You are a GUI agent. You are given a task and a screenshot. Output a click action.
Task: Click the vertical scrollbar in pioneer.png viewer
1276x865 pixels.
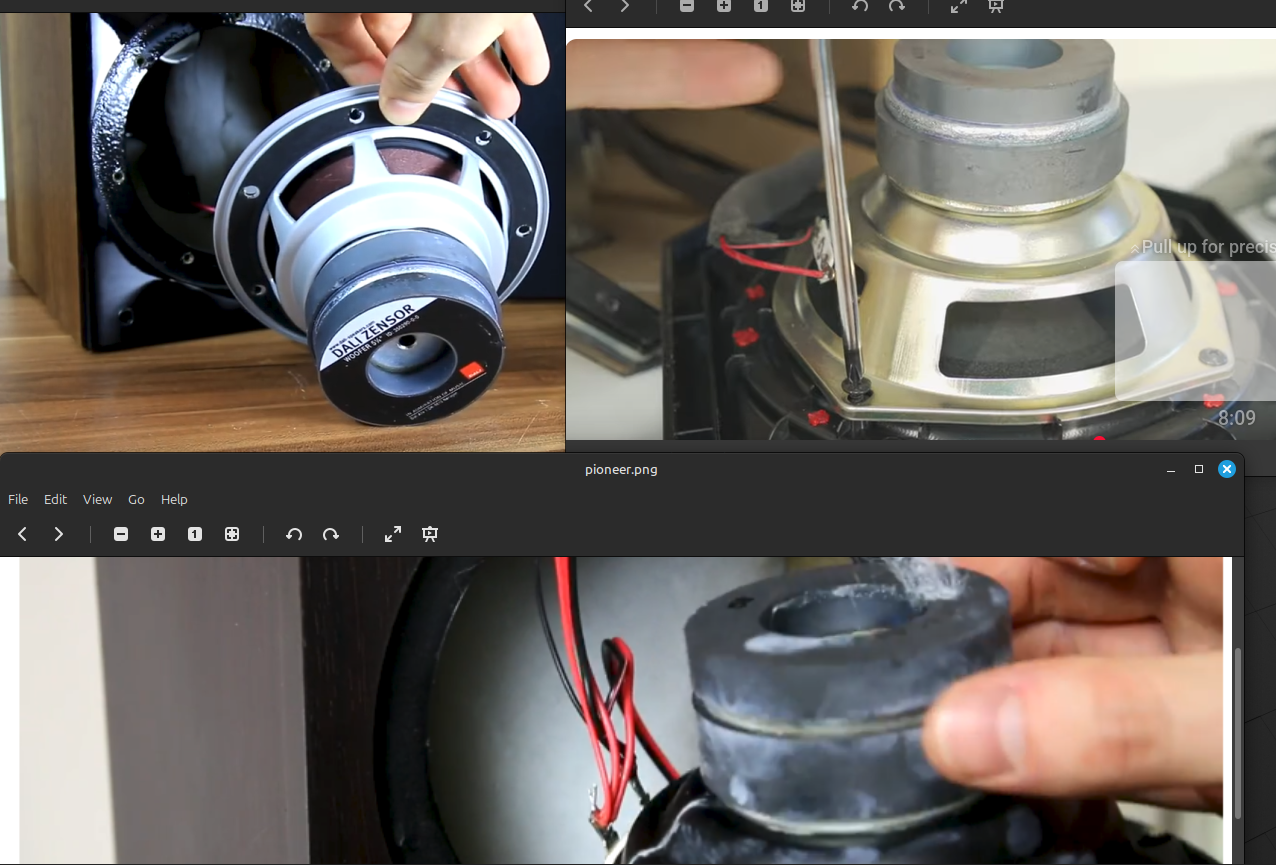(1238, 732)
